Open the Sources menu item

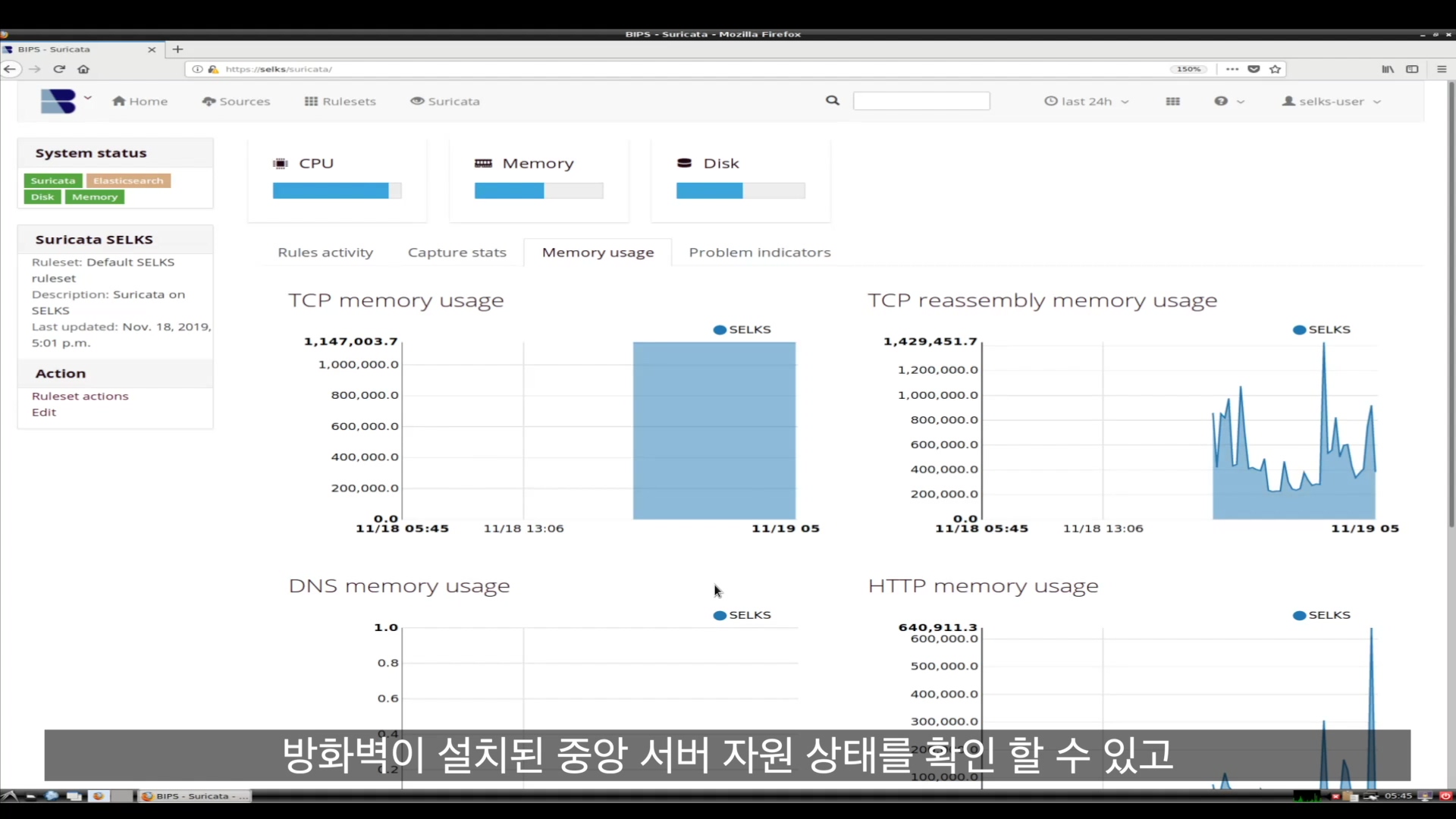point(236,102)
